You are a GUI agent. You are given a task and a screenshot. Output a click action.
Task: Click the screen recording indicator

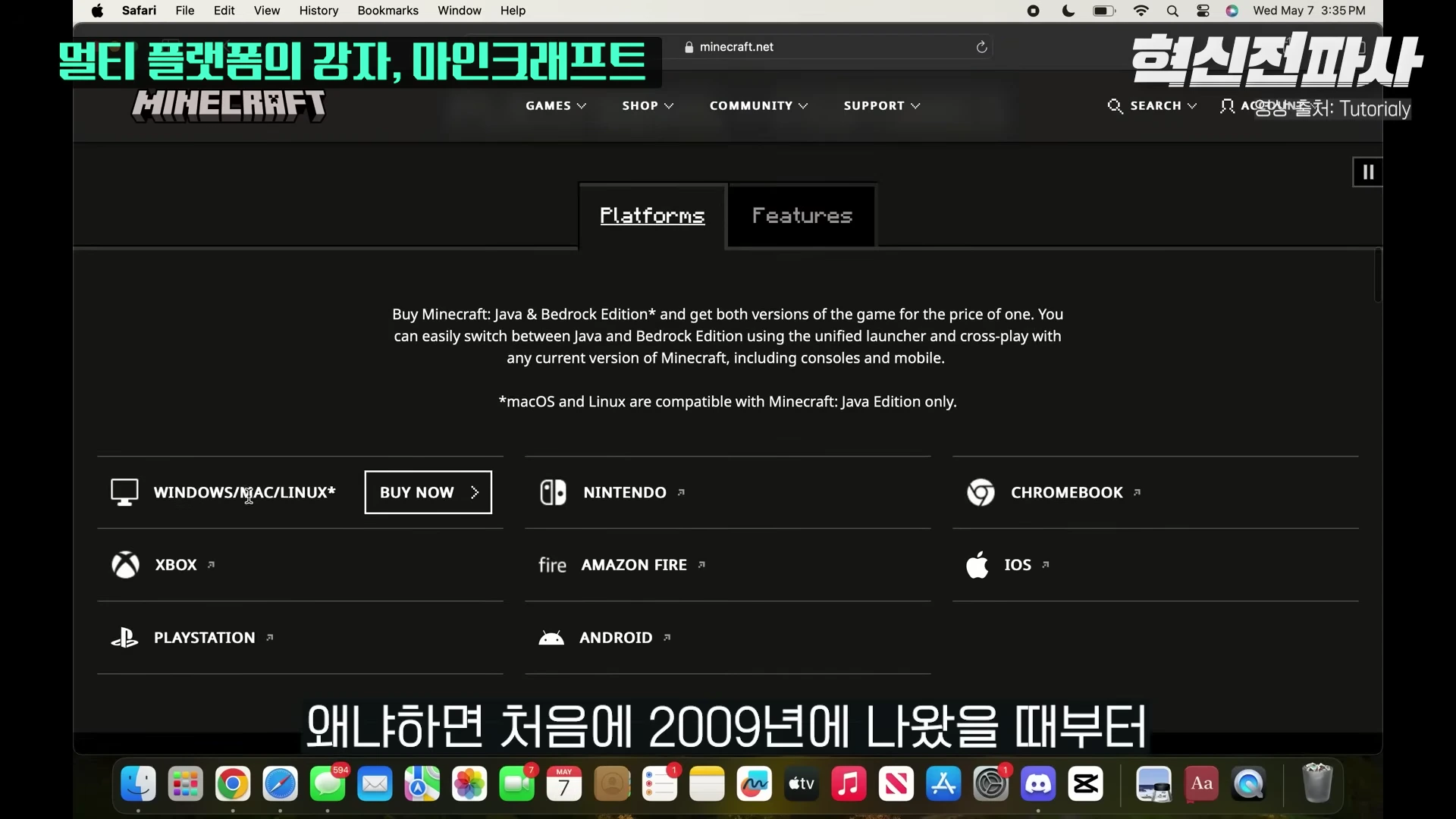[x=1033, y=11]
